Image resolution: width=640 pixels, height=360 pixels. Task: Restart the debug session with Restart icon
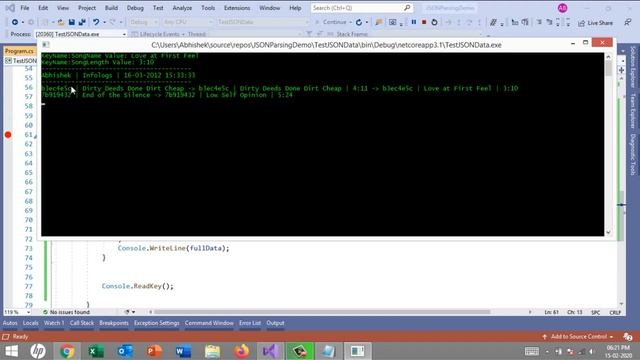click(434, 22)
